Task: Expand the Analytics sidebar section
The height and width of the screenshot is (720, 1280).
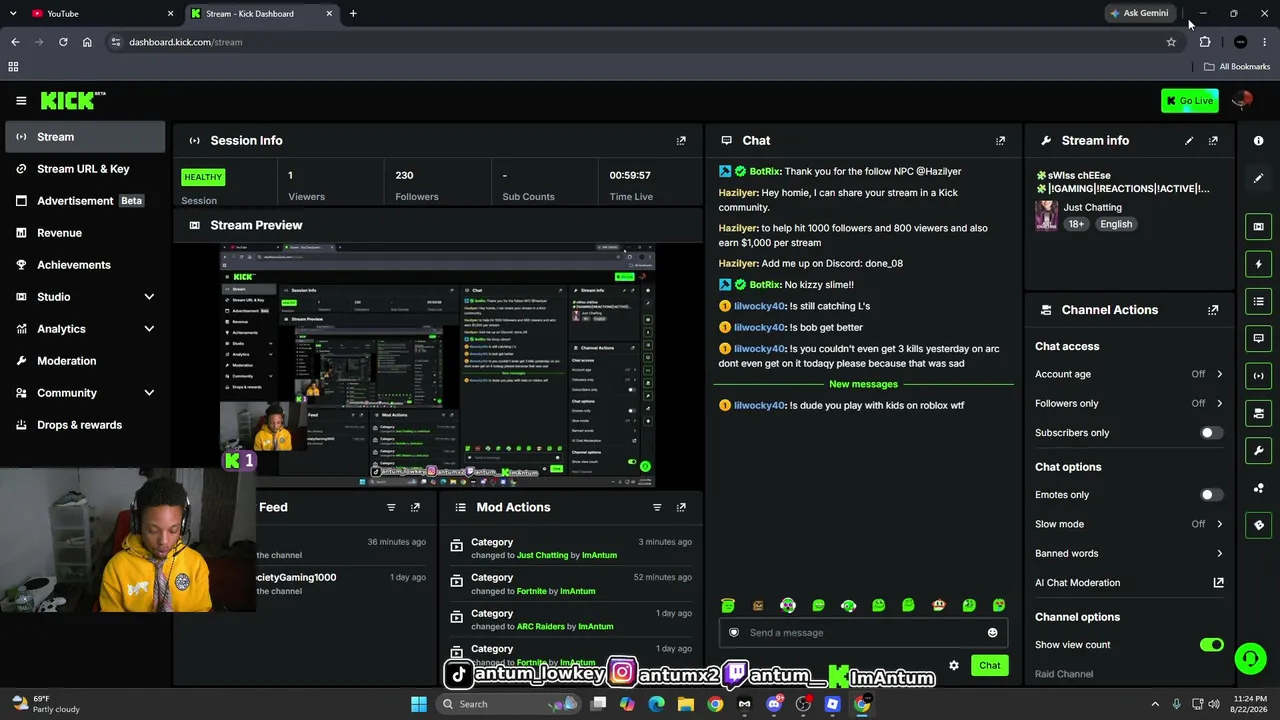Action: click(149, 329)
